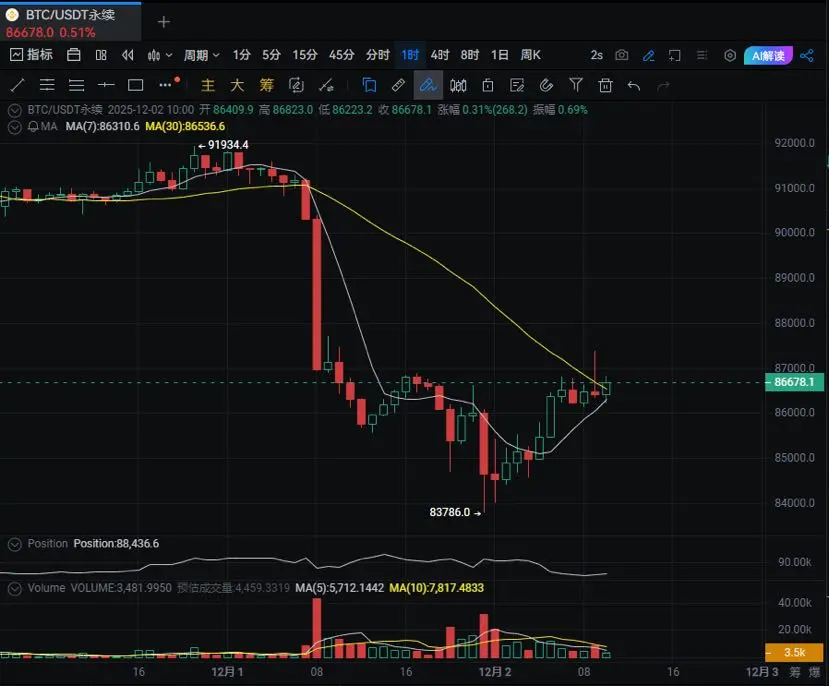The width and height of the screenshot is (829, 686).
Task: Switch to the 1日 timeframe
Action: coord(499,54)
